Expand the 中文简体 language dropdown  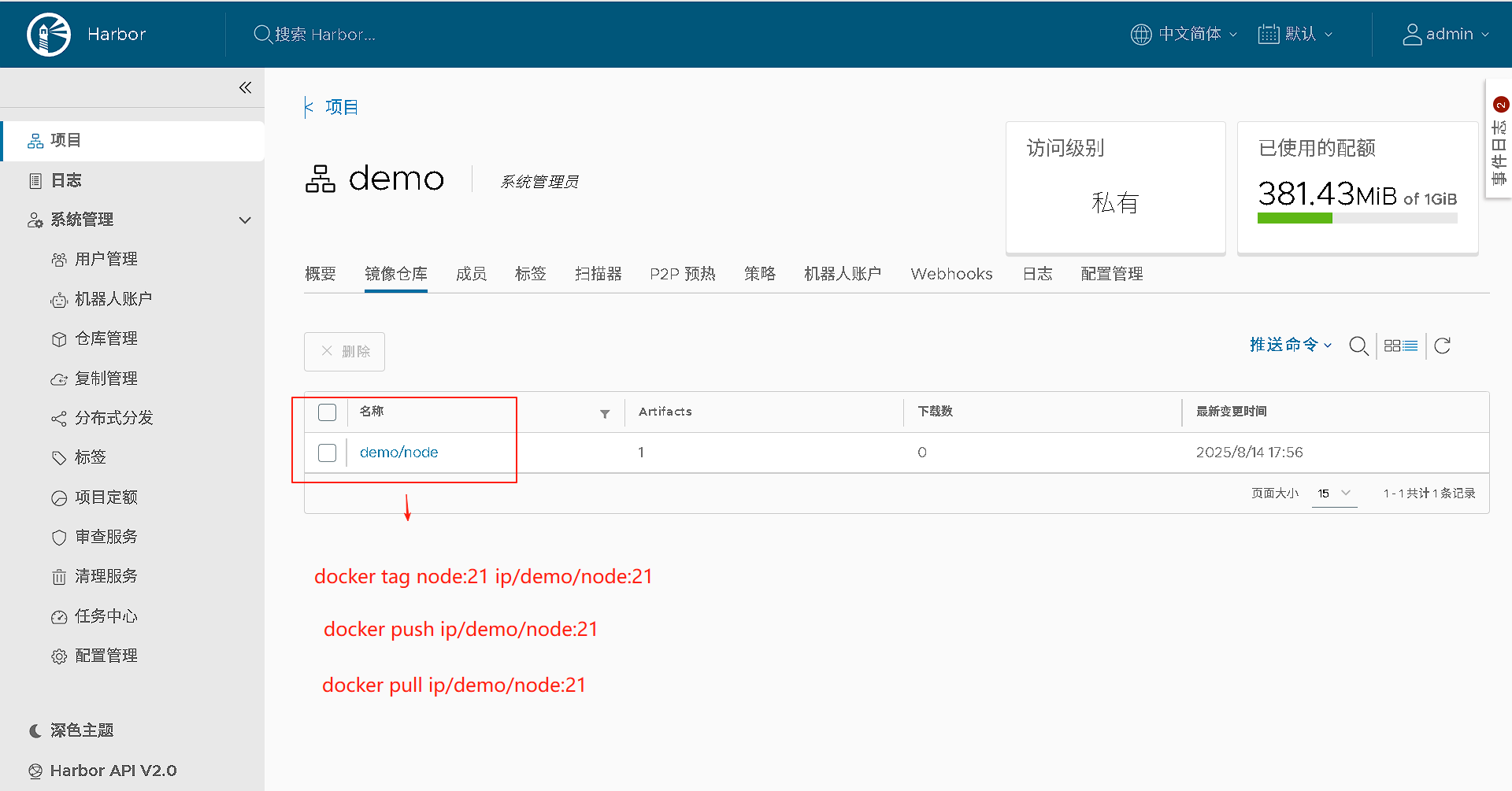point(1198,35)
